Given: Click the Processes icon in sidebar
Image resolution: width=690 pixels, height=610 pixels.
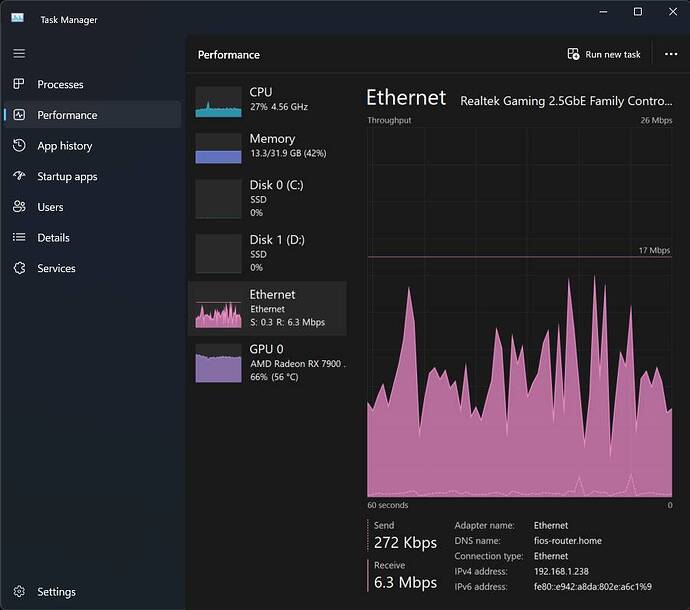Looking at the screenshot, I should [19, 84].
